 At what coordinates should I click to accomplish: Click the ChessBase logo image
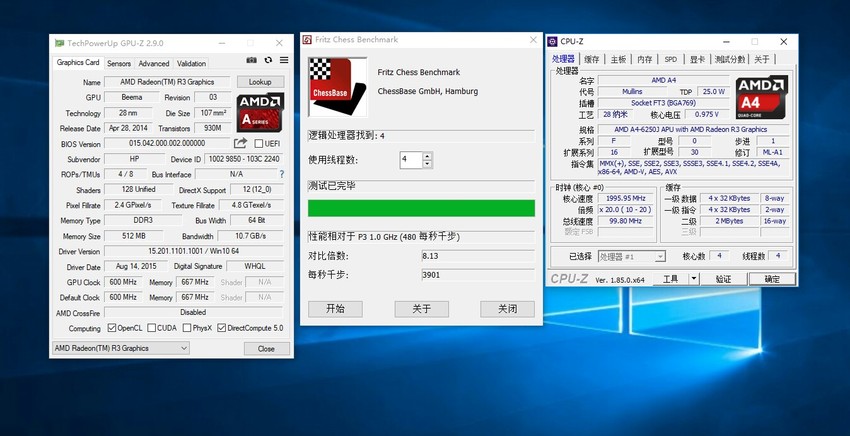click(337, 87)
